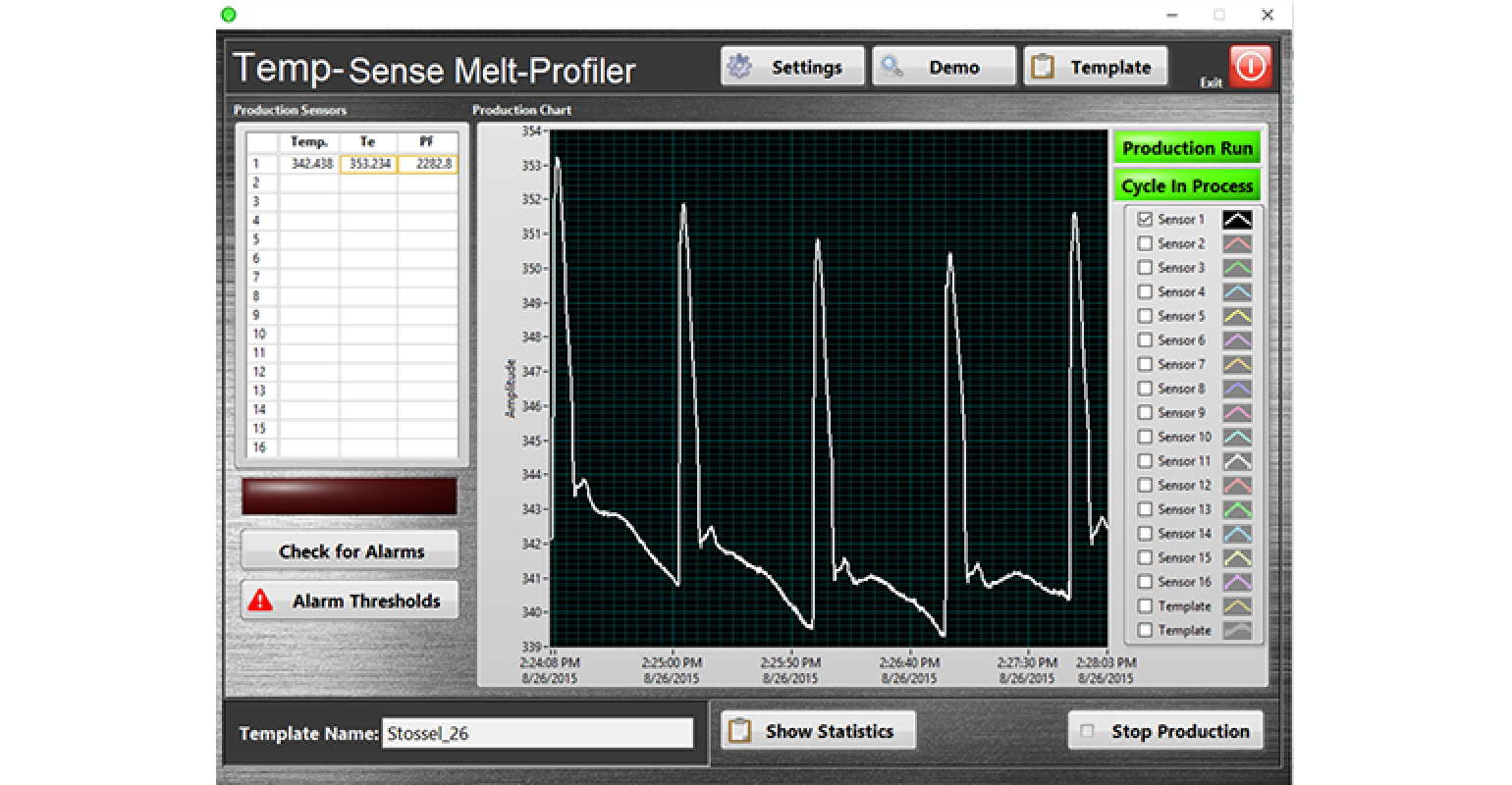Click the Sensor 5 plot style icon
This screenshot has height=785, width=1512.
(x=1237, y=316)
